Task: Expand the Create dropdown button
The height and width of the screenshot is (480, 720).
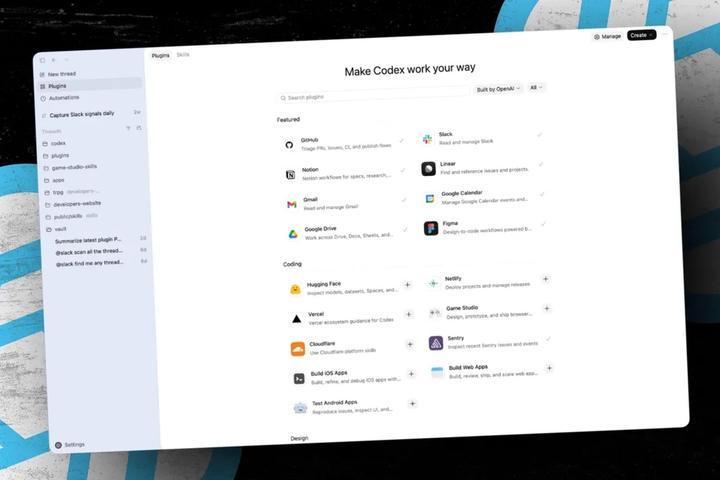Action: 641,35
